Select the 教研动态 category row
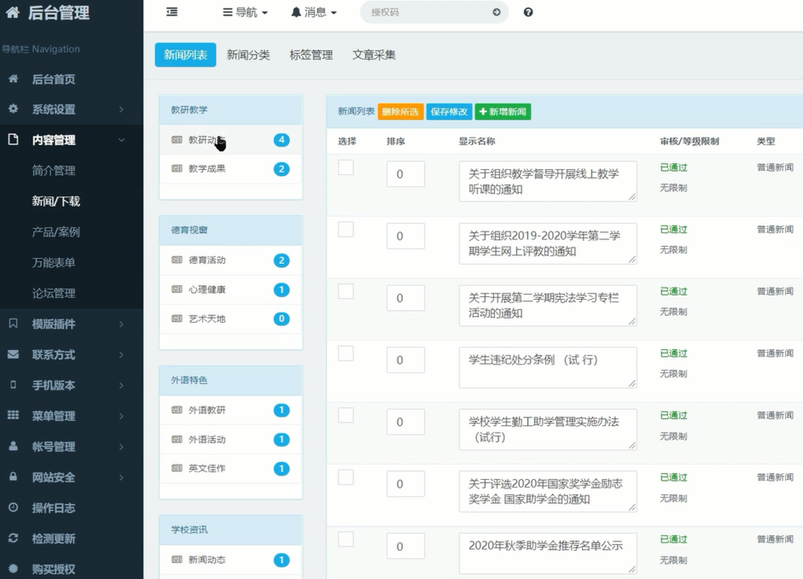 [231, 140]
